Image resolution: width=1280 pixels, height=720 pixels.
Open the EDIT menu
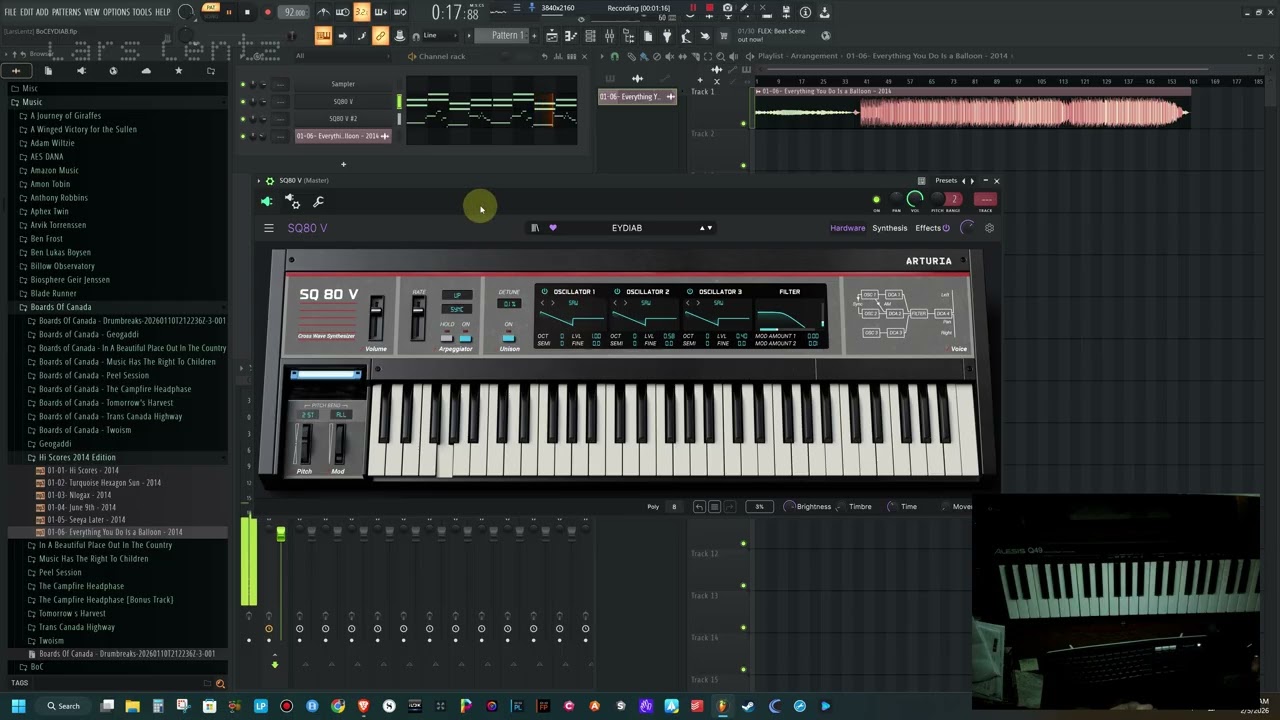tap(27, 12)
